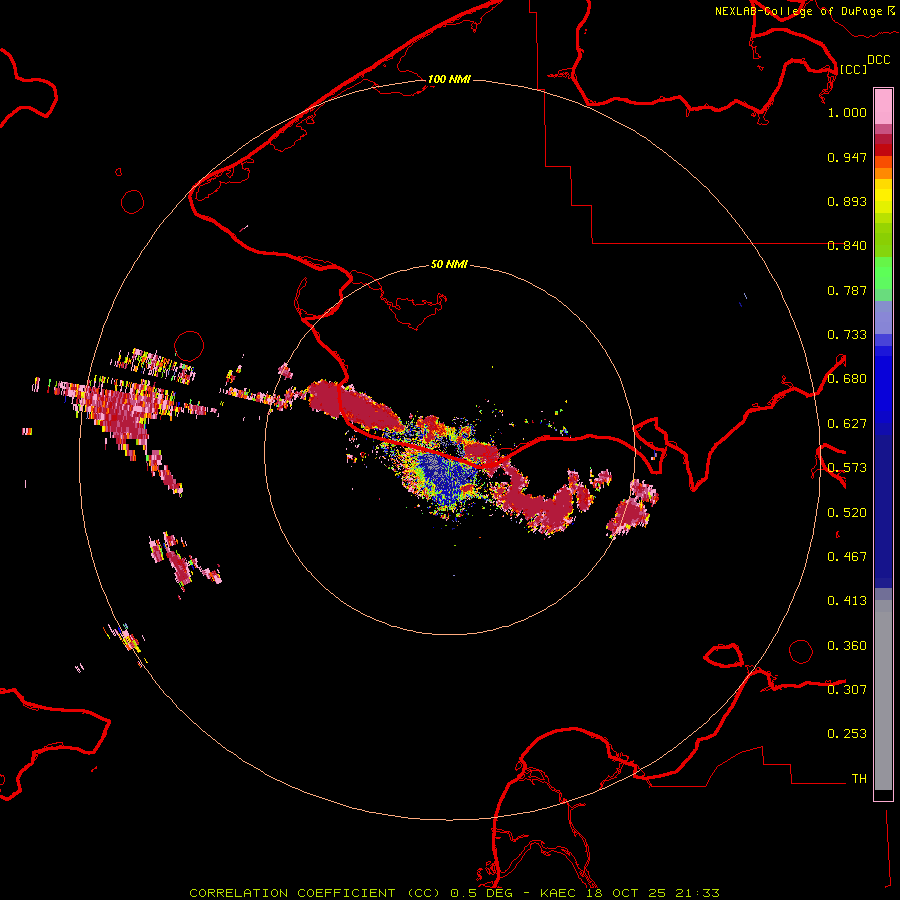Click the 100 NMI range ring label
The image size is (900, 900).
click(449, 79)
